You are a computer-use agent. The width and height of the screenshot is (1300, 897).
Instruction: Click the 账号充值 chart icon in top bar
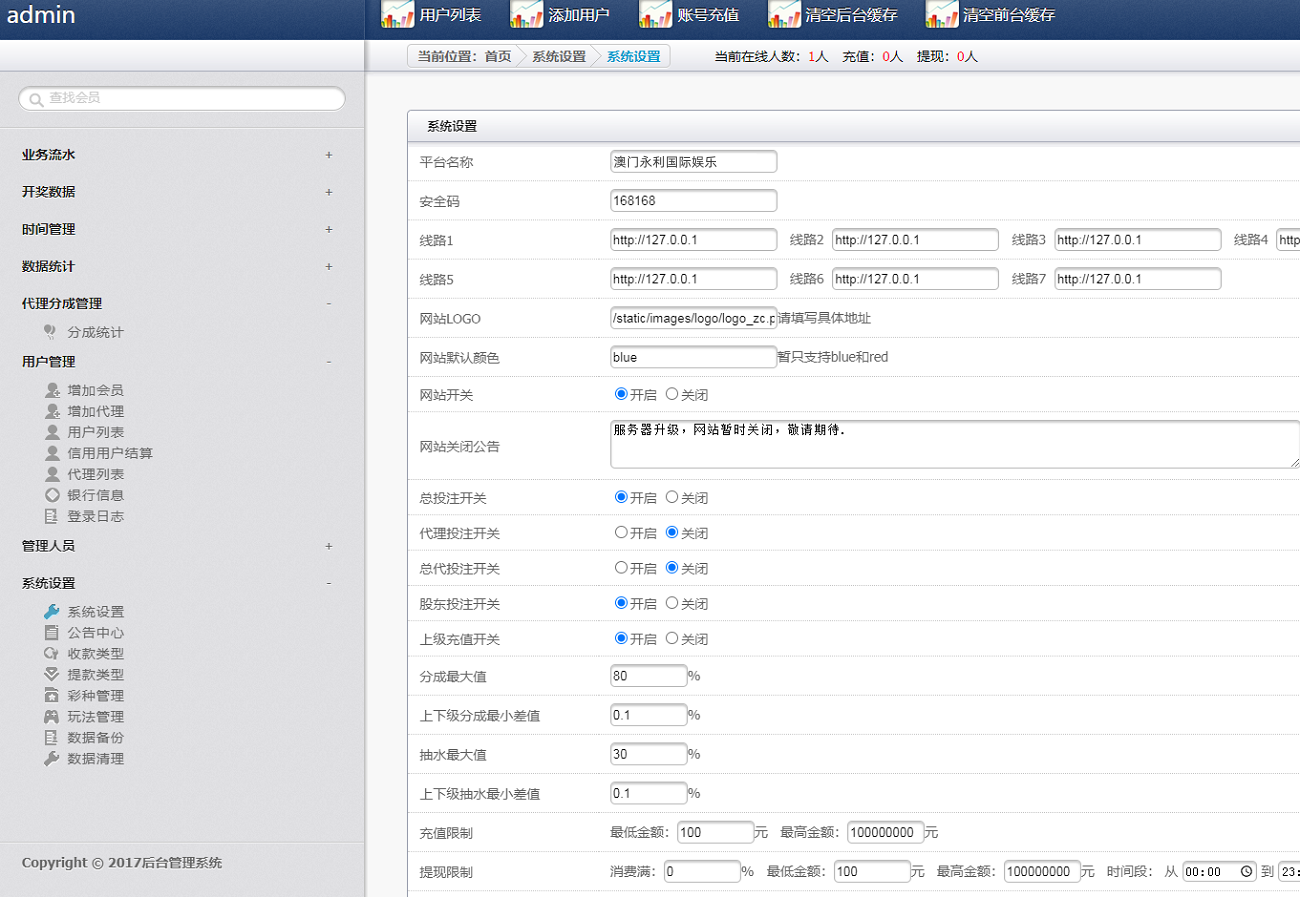point(655,14)
